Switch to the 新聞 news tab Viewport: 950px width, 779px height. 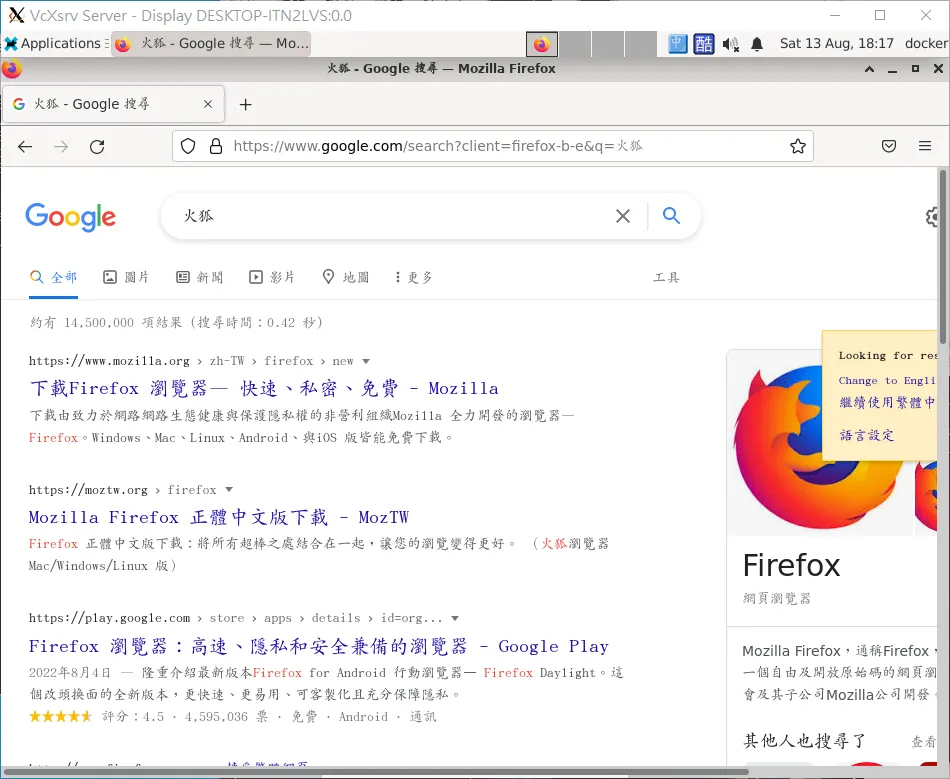click(x=199, y=277)
